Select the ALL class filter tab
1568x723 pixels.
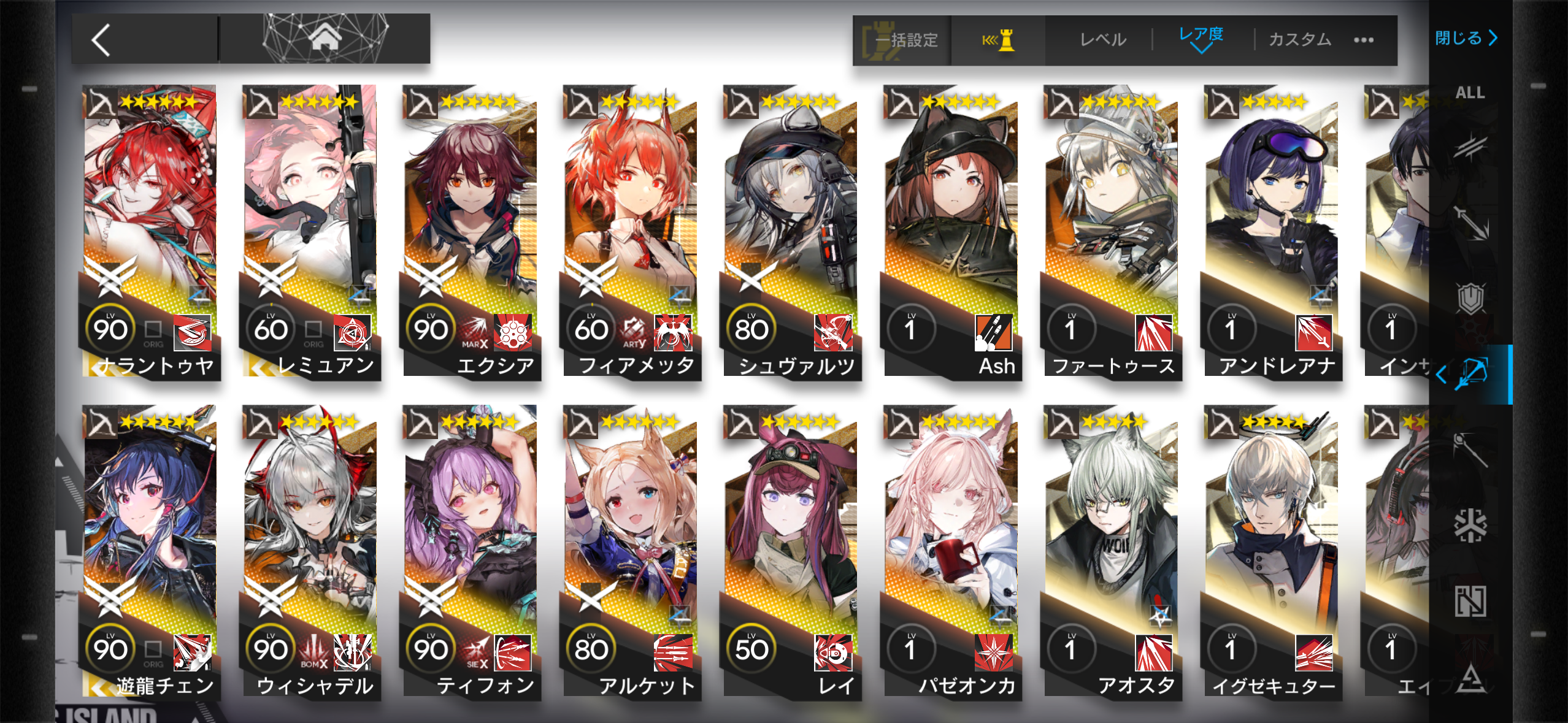1470,93
